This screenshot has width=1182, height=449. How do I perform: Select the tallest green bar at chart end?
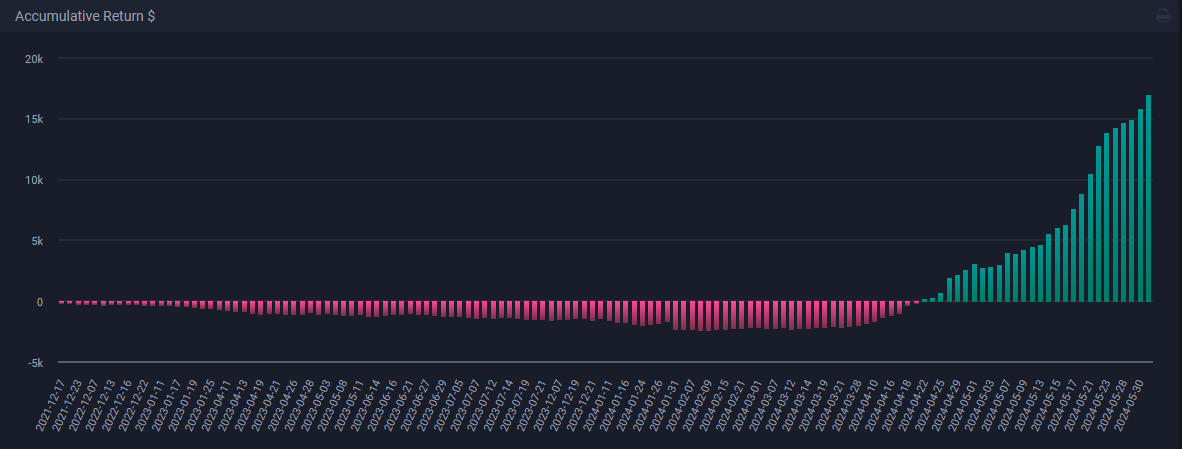1149,198
